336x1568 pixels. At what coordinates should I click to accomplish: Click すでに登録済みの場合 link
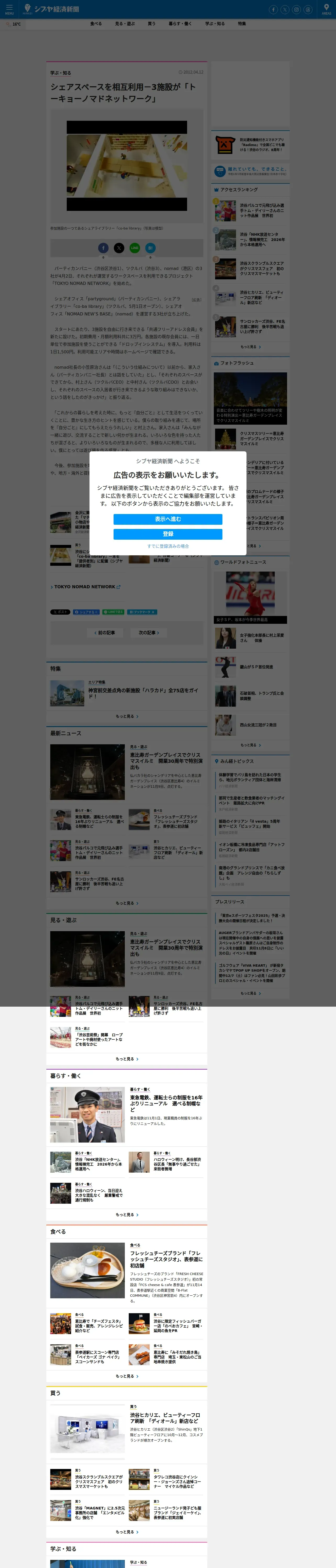click(x=168, y=546)
